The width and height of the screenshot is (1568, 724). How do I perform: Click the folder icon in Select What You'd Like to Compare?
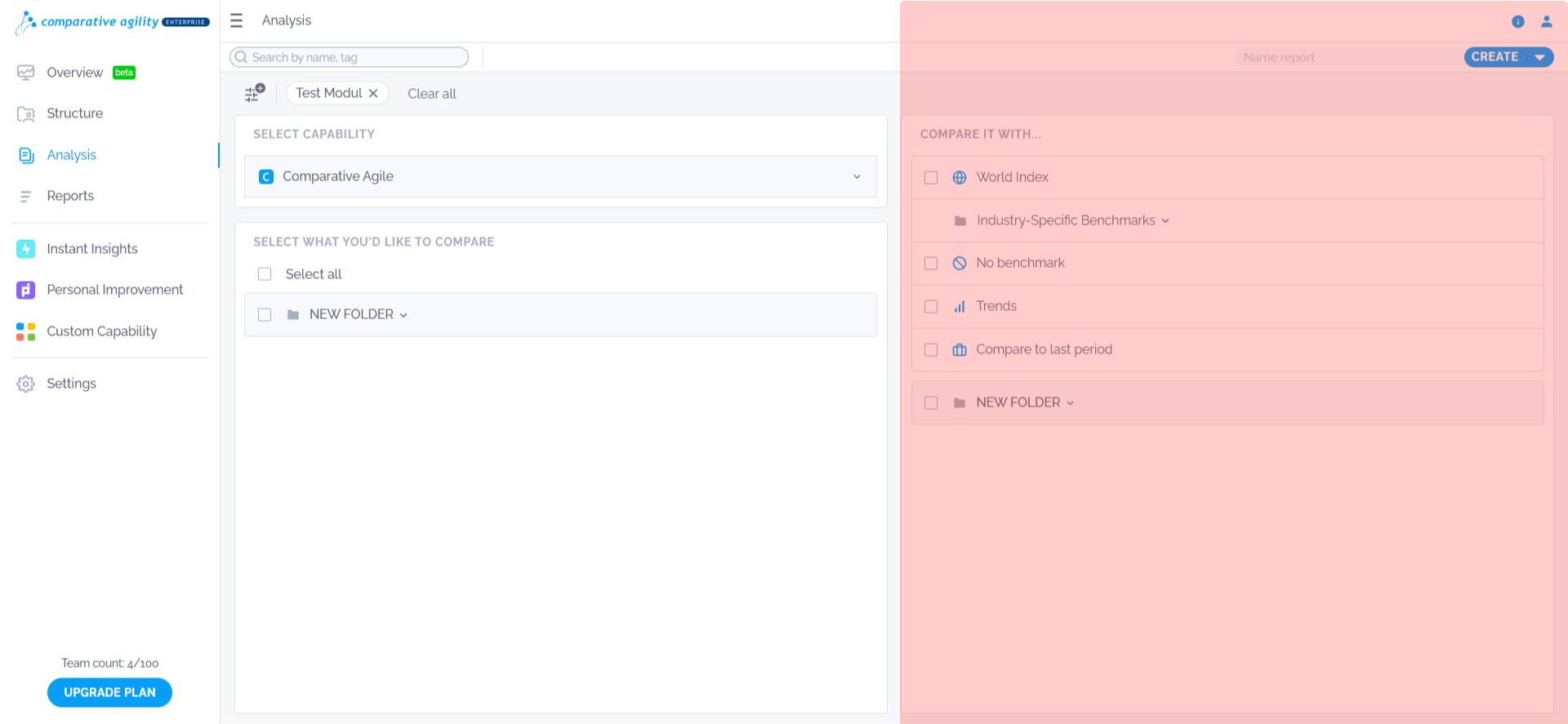tap(293, 315)
